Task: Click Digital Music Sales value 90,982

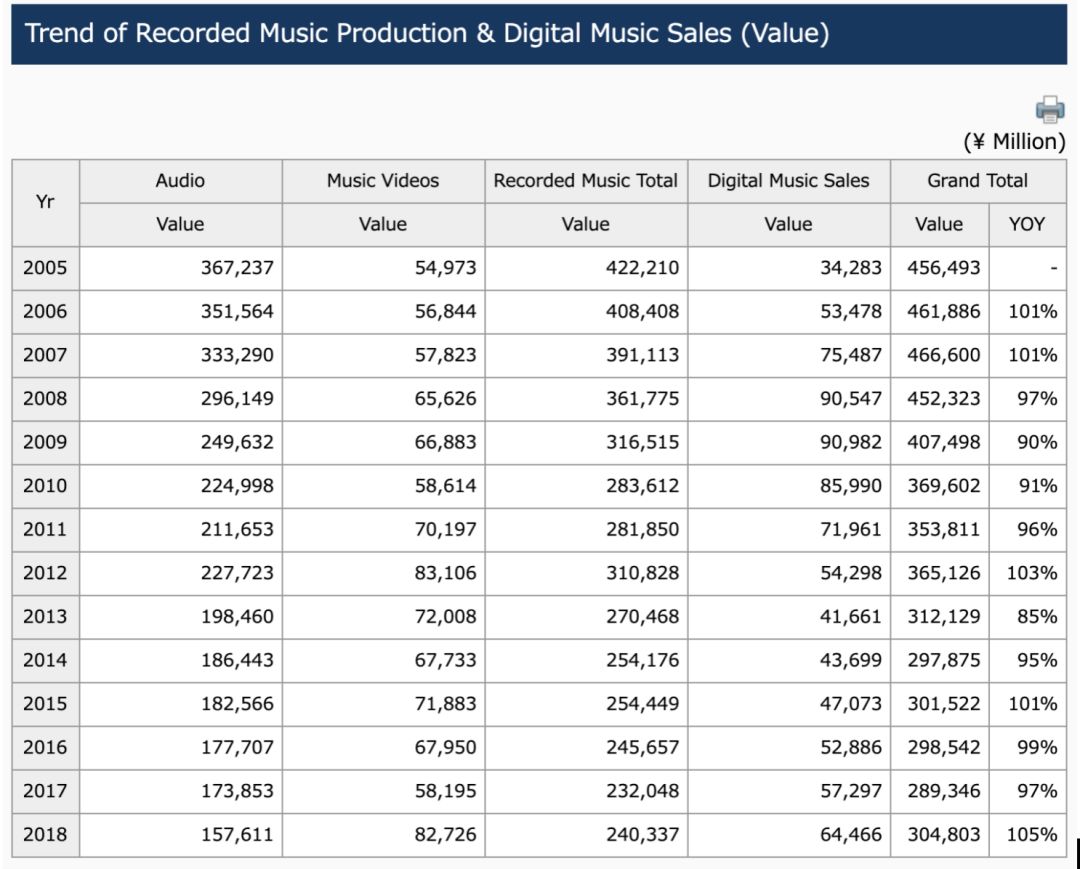Action: tap(851, 442)
